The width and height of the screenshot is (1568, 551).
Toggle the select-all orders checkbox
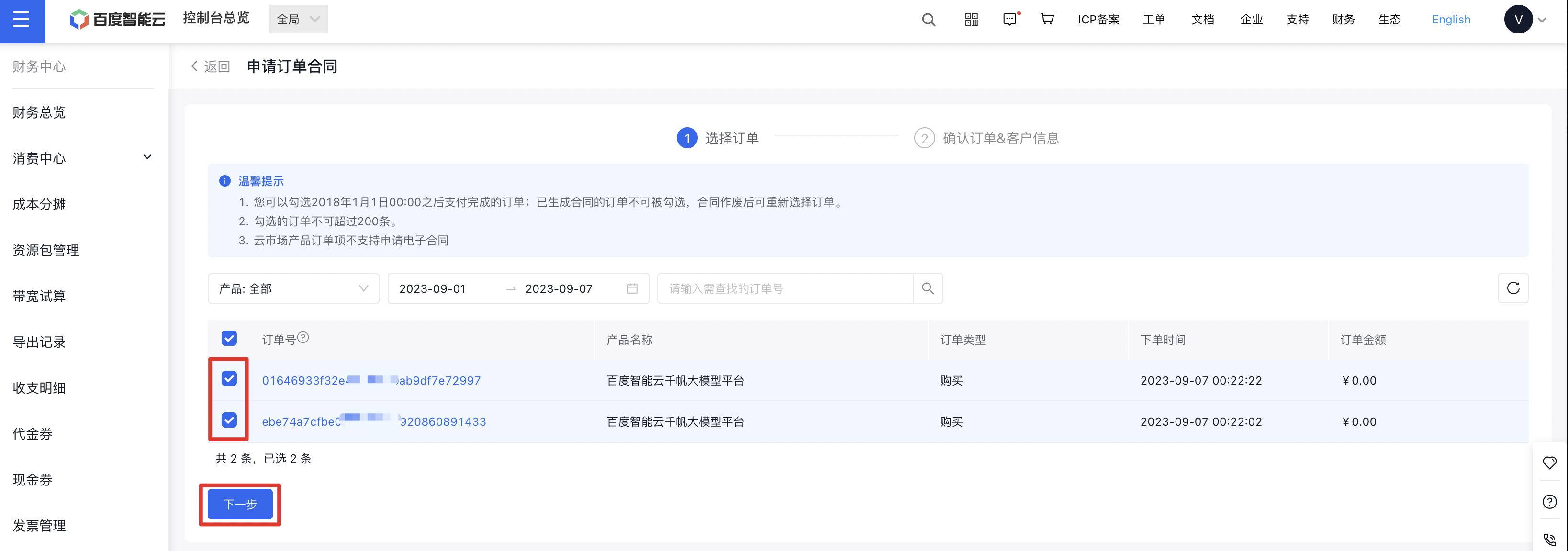click(229, 338)
